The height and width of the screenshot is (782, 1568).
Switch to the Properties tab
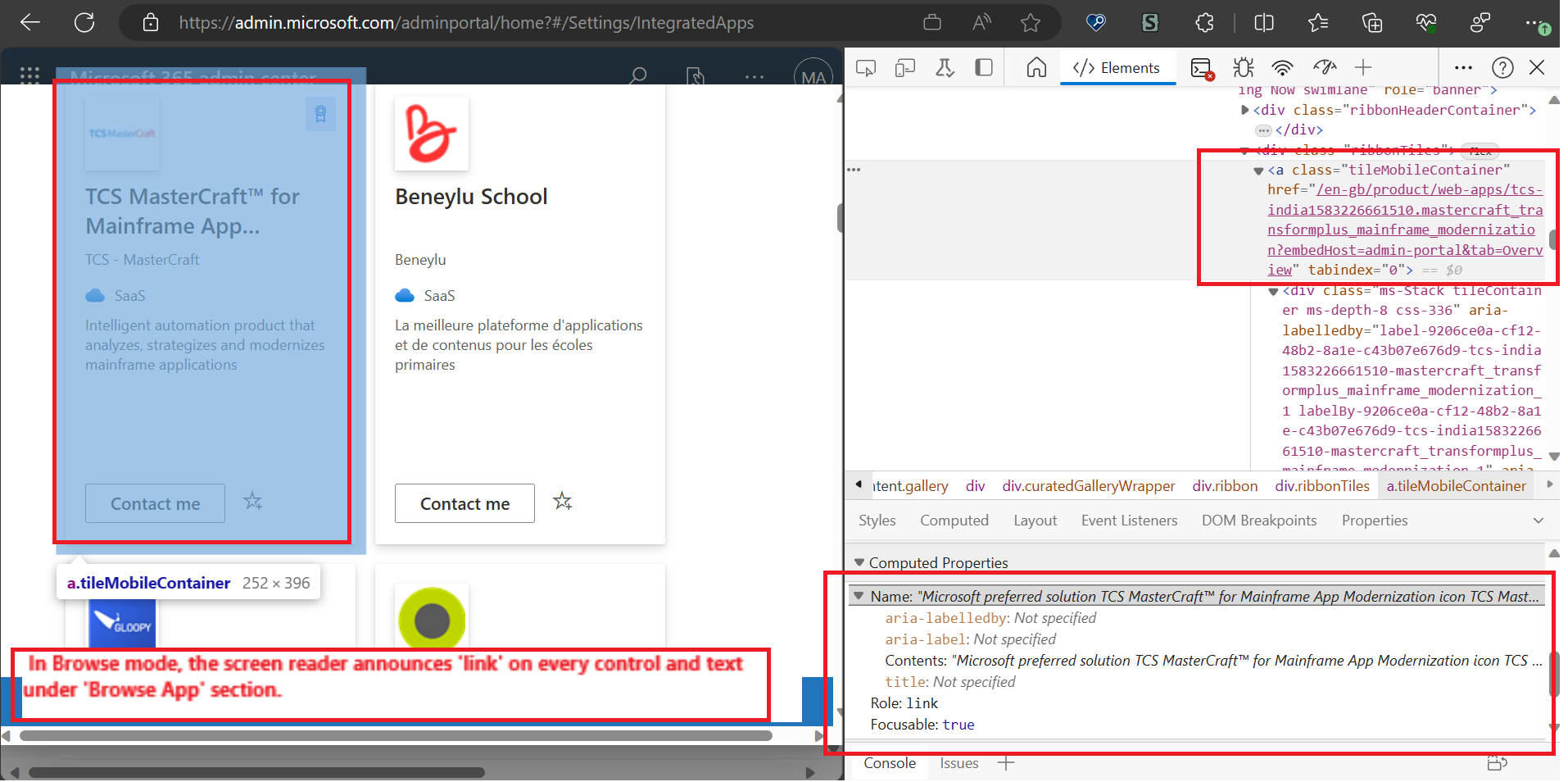(1374, 521)
